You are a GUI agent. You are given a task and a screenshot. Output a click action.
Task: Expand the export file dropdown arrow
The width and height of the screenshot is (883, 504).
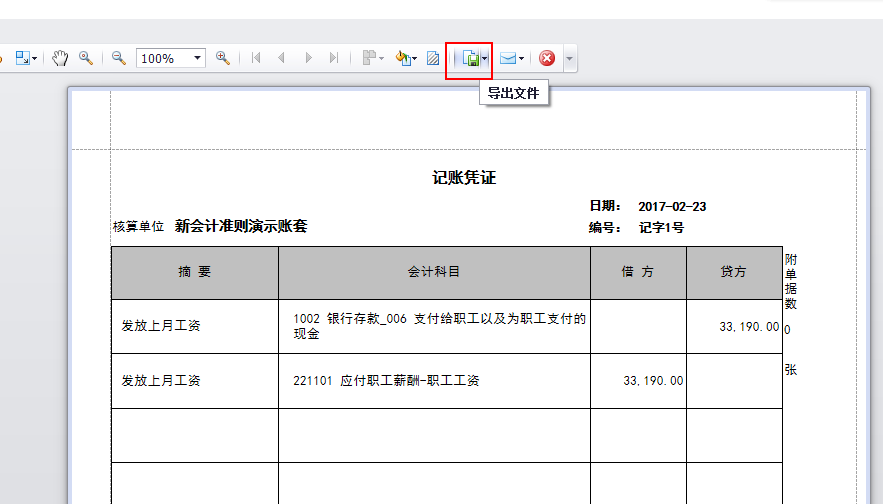485,59
